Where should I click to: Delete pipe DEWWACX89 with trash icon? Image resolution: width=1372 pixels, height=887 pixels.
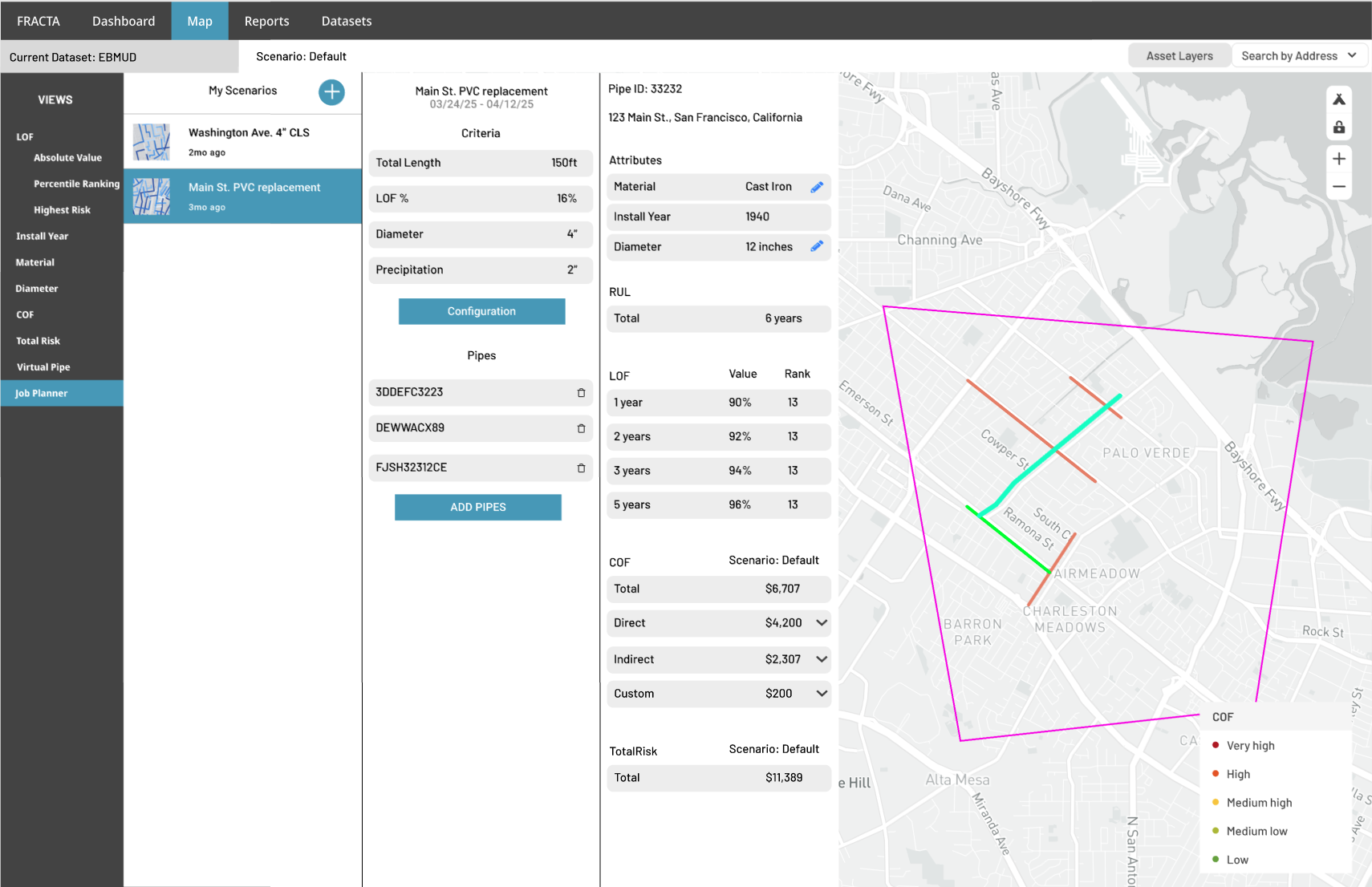coord(581,428)
